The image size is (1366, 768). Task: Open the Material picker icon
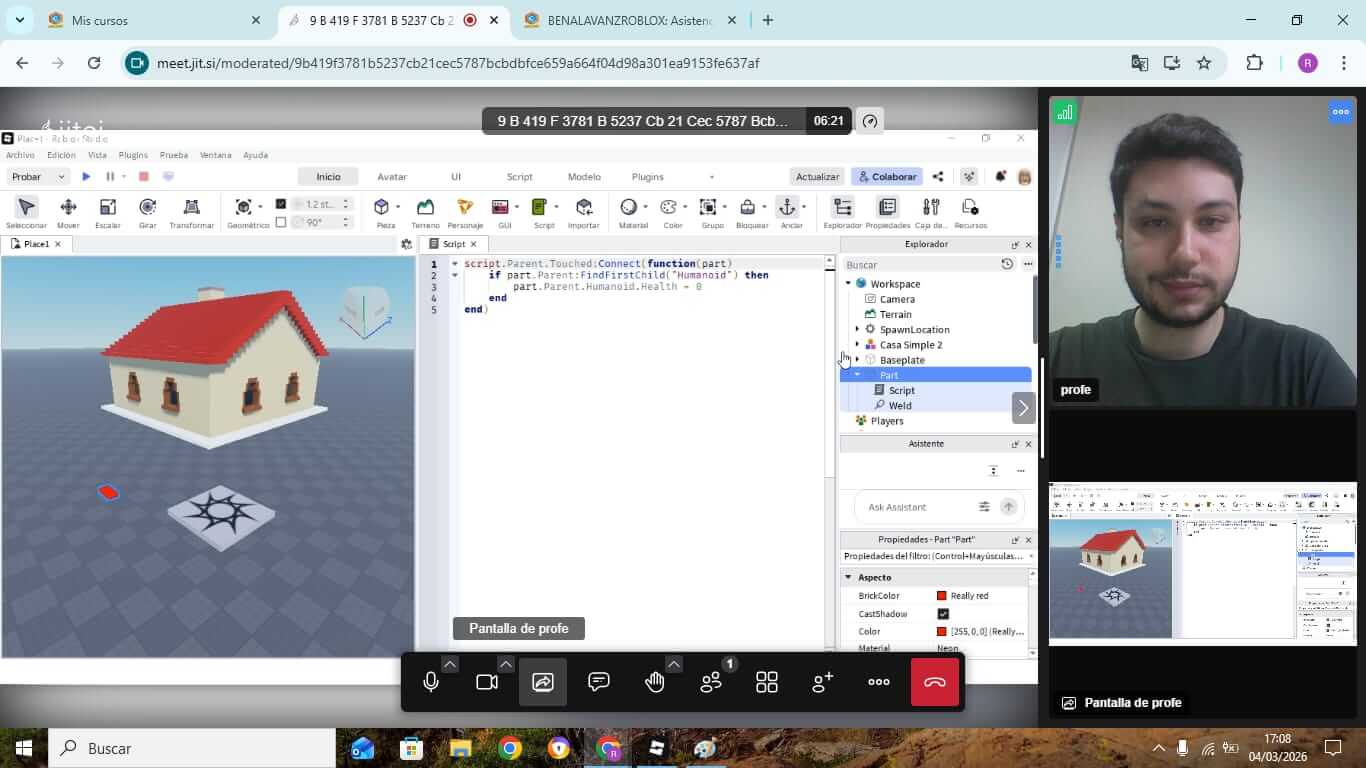click(x=628, y=207)
